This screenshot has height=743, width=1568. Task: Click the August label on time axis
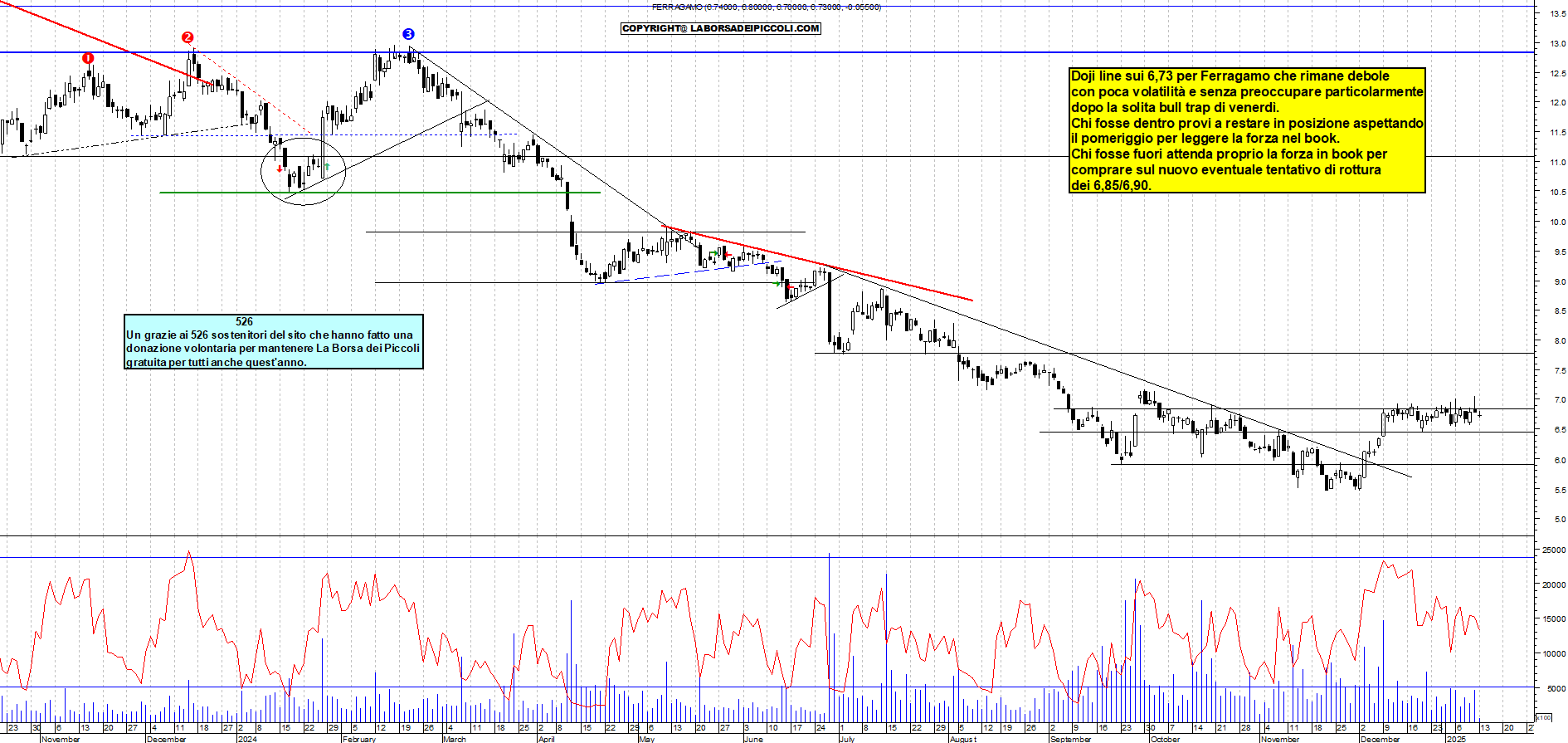coord(963,739)
